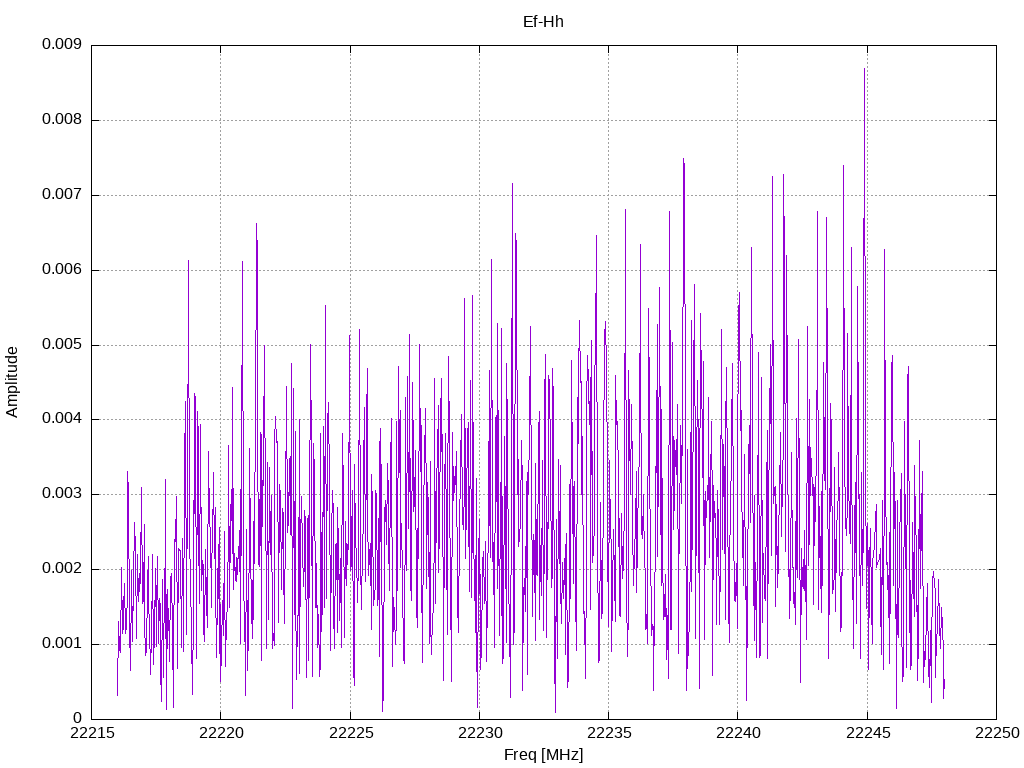Click the tallest spectrum peak near 22245 MHz
Image resolution: width=1024 pixels, height=768 pixels.
pos(865,69)
